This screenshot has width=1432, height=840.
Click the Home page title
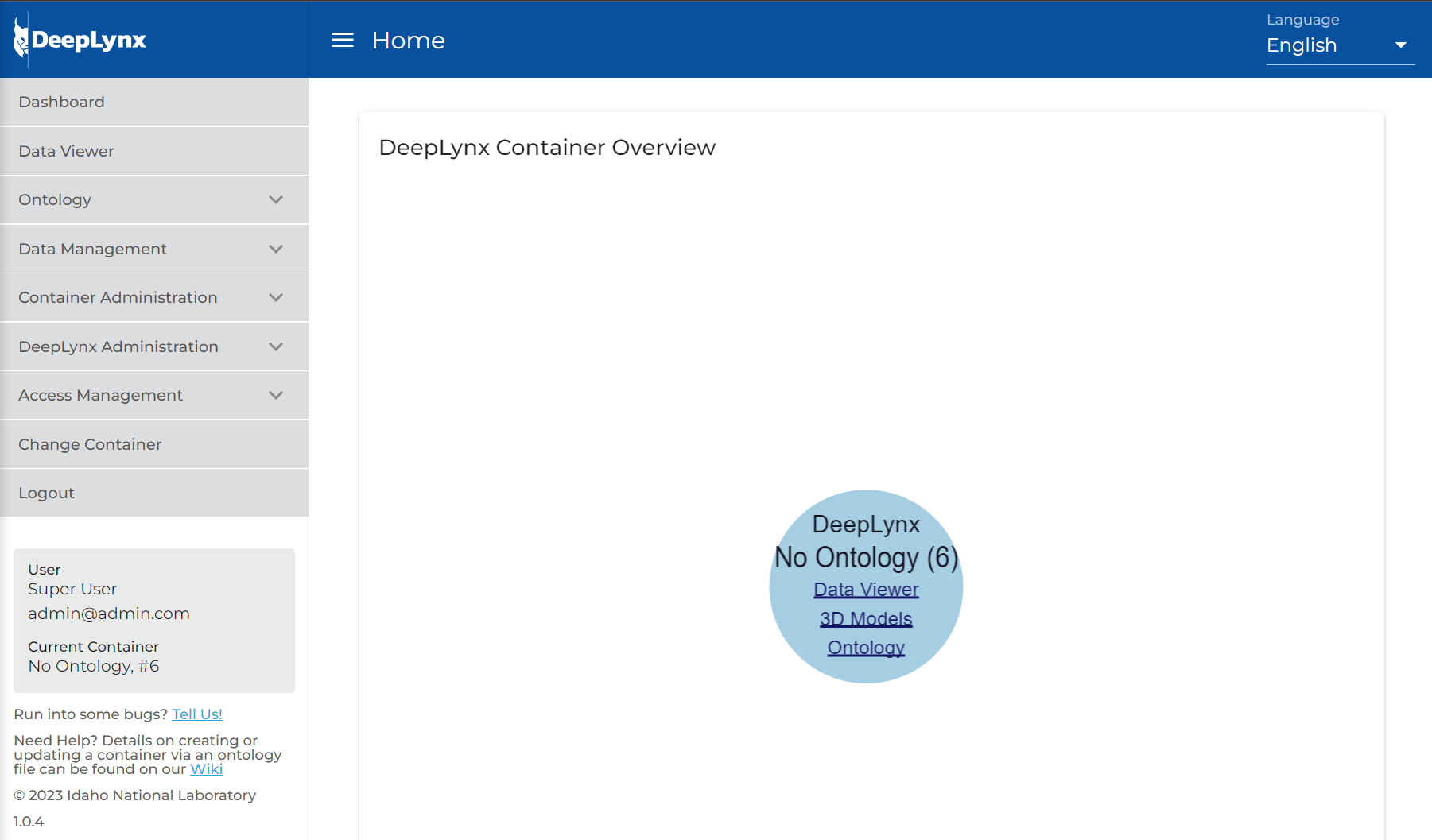[409, 40]
